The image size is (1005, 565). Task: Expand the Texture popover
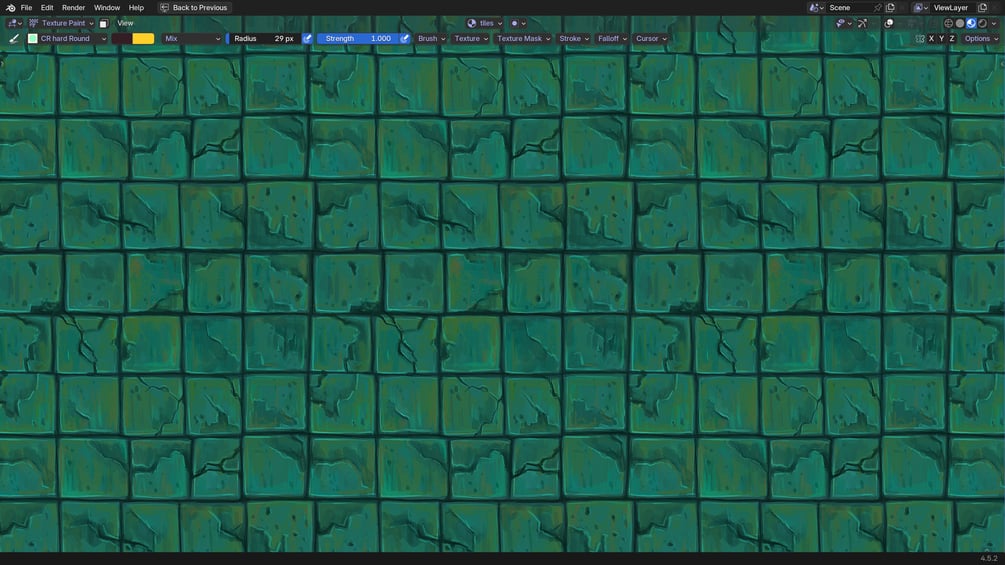470,38
